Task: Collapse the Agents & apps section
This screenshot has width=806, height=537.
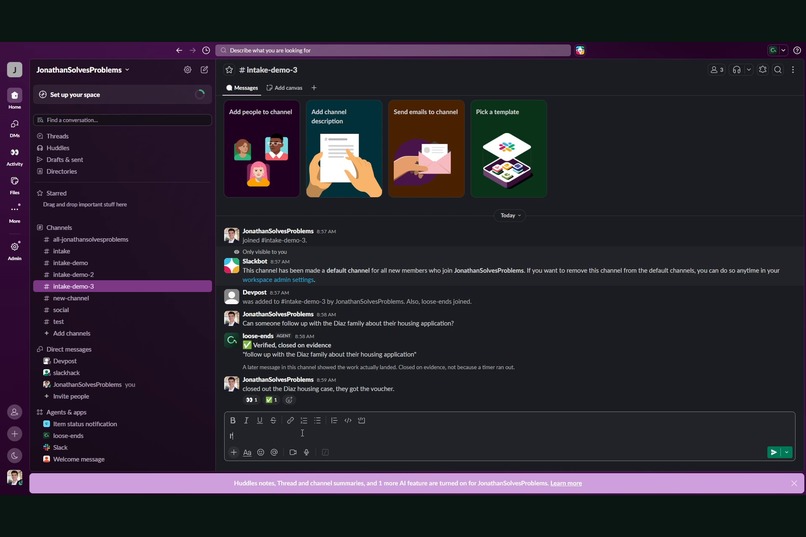Action: 62,412
